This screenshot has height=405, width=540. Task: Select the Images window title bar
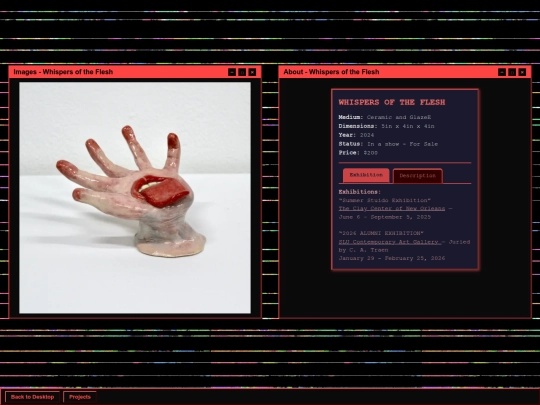tap(135, 72)
